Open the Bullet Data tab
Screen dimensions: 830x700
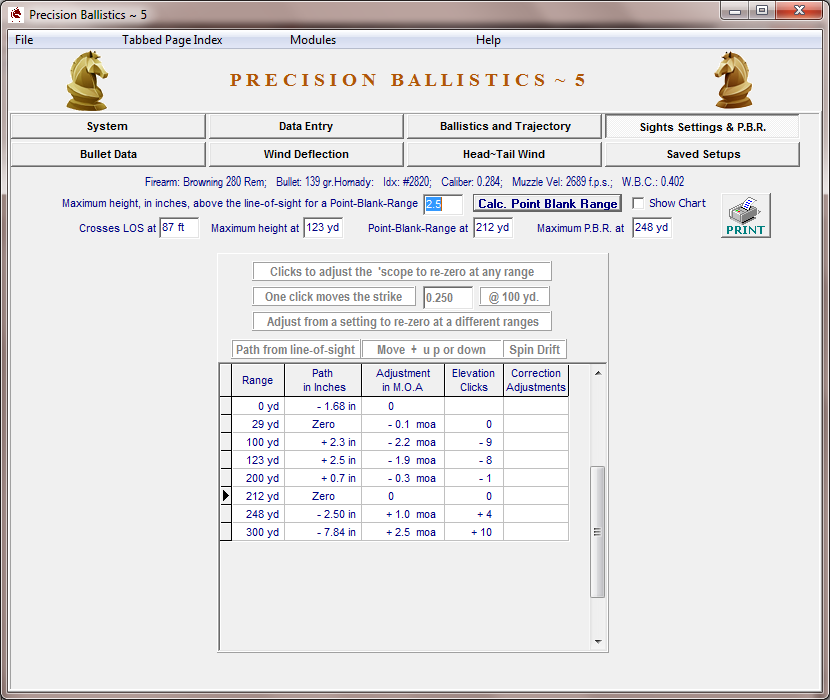[108, 154]
